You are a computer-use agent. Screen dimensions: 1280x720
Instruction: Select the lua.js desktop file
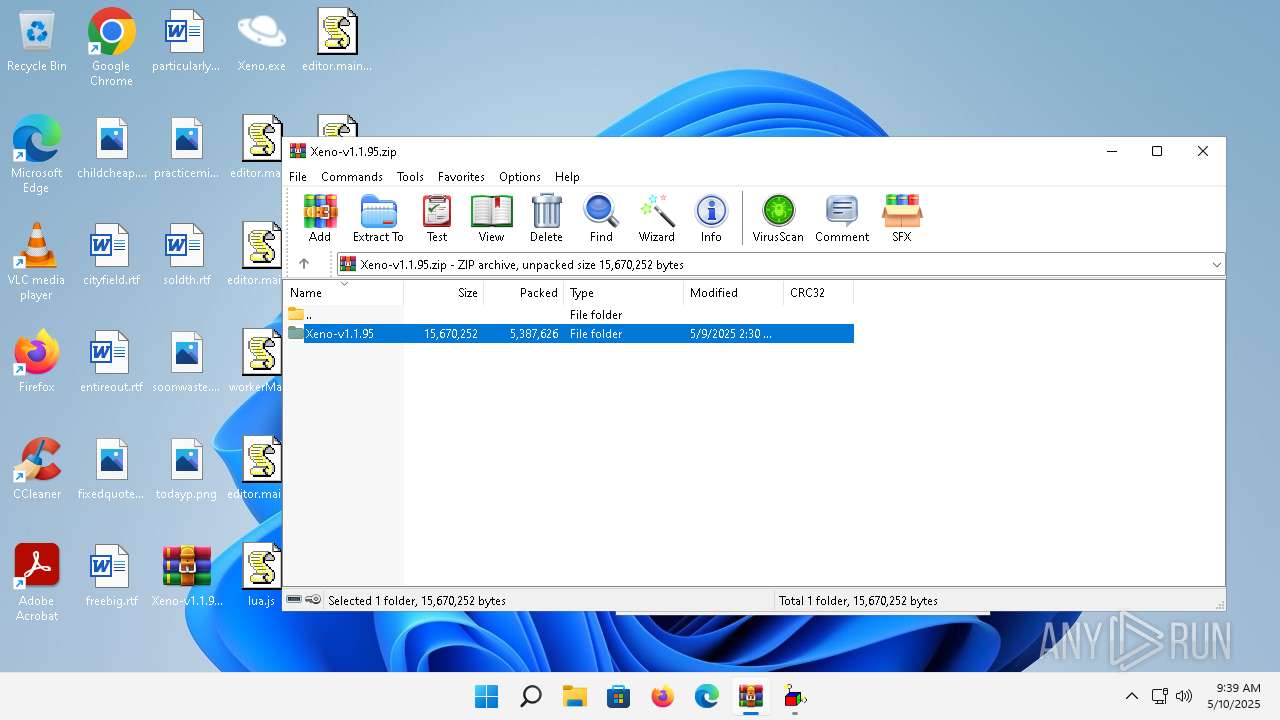[262, 577]
